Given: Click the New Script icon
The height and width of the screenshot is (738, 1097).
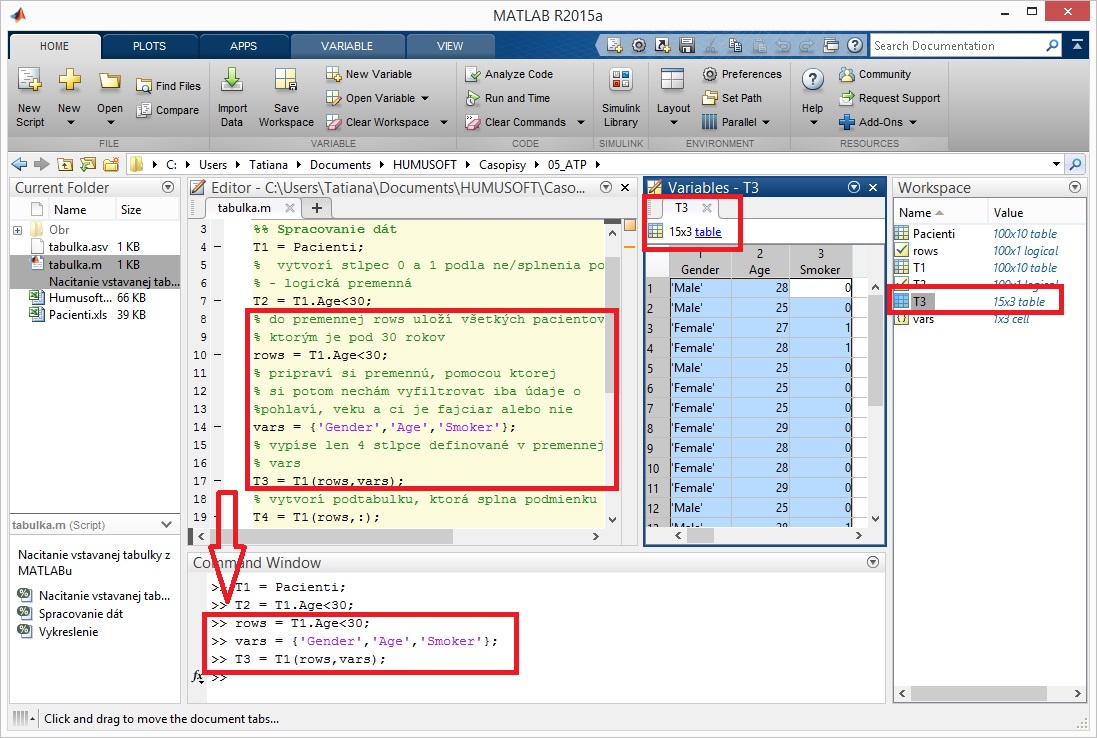Looking at the screenshot, I should point(29,80).
